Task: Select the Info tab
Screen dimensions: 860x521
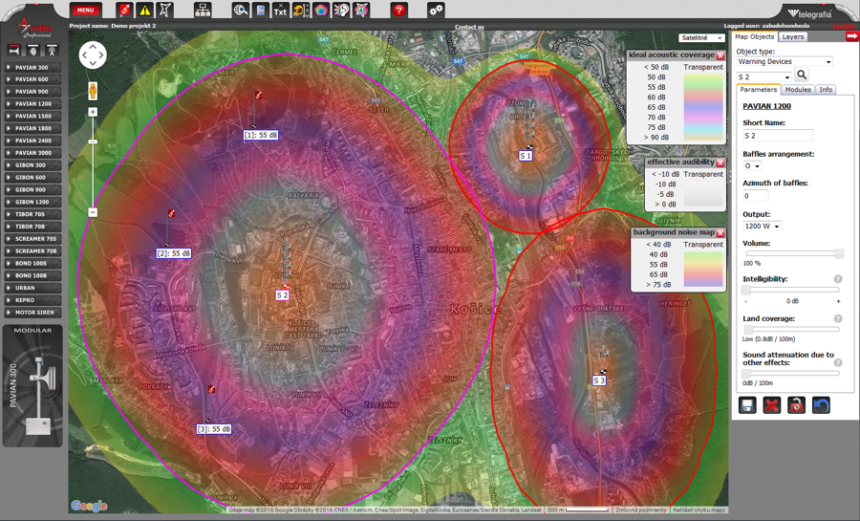Action: (825, 89)
